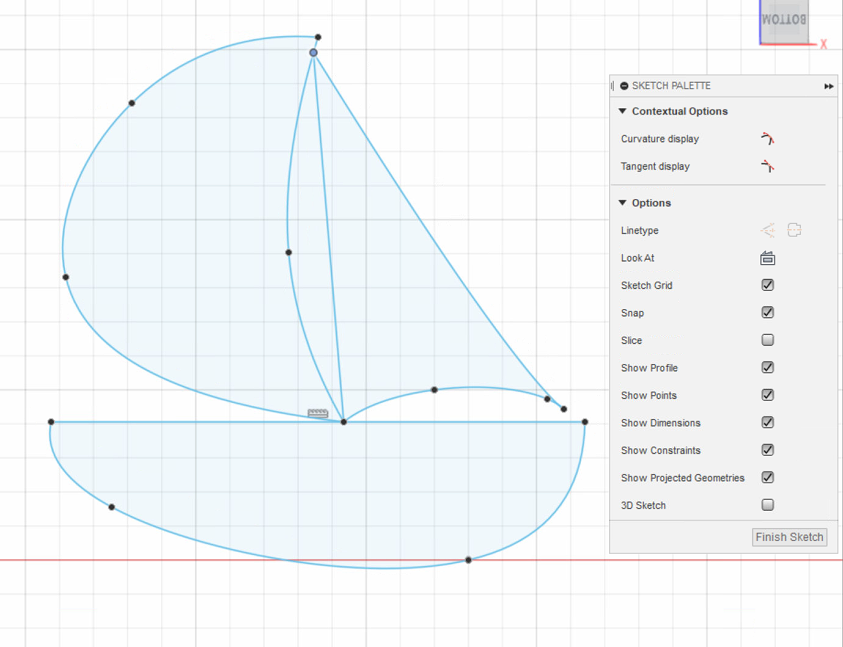Click the hull's left end point
Image resolution: width=843 pixels, height=647 pixels.
[x=51, y=422]
